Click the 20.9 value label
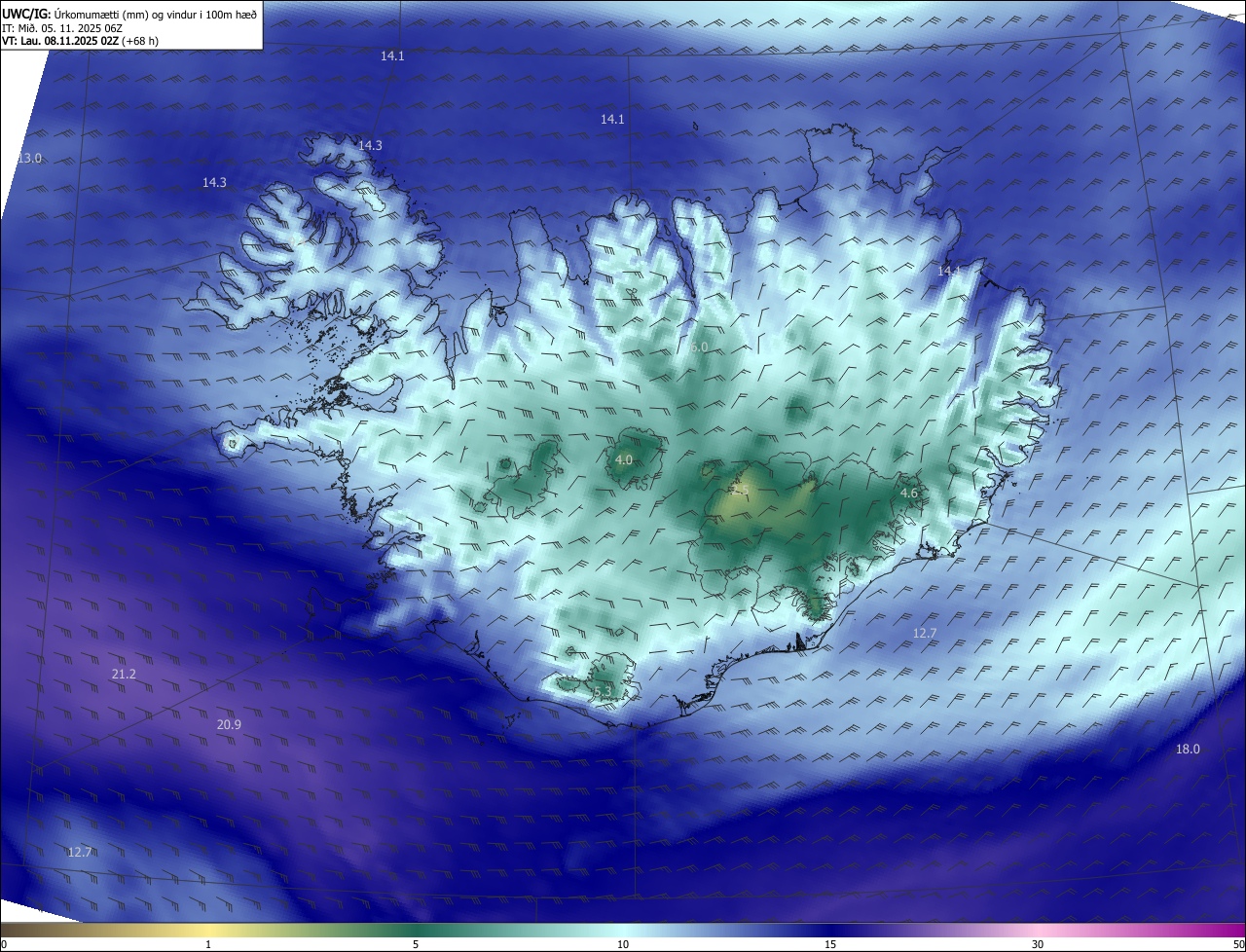The image size is (1246, 952). [229, 724]
